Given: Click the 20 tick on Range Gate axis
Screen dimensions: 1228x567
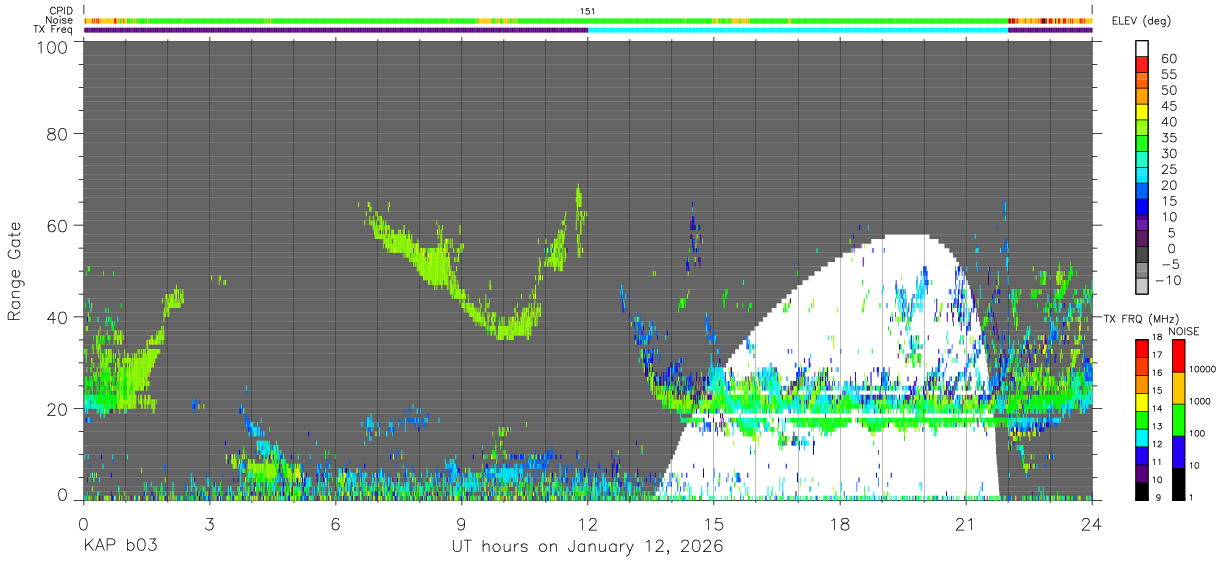Looking at the screenshot, I should pos(57,409).
